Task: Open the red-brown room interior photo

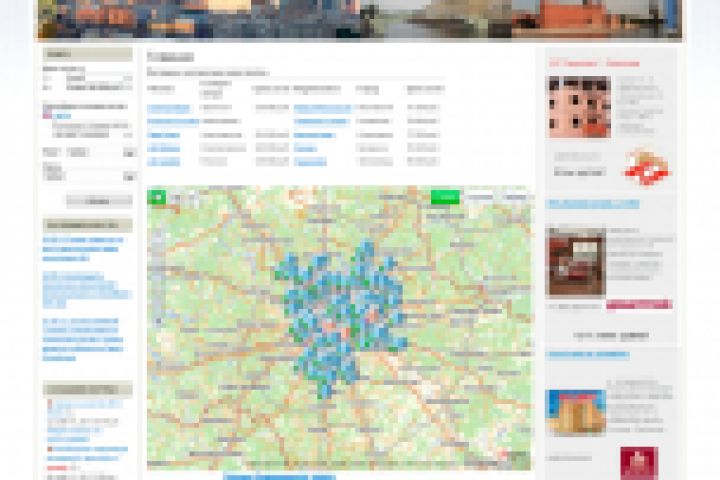Action: click(x=576, y=261)
